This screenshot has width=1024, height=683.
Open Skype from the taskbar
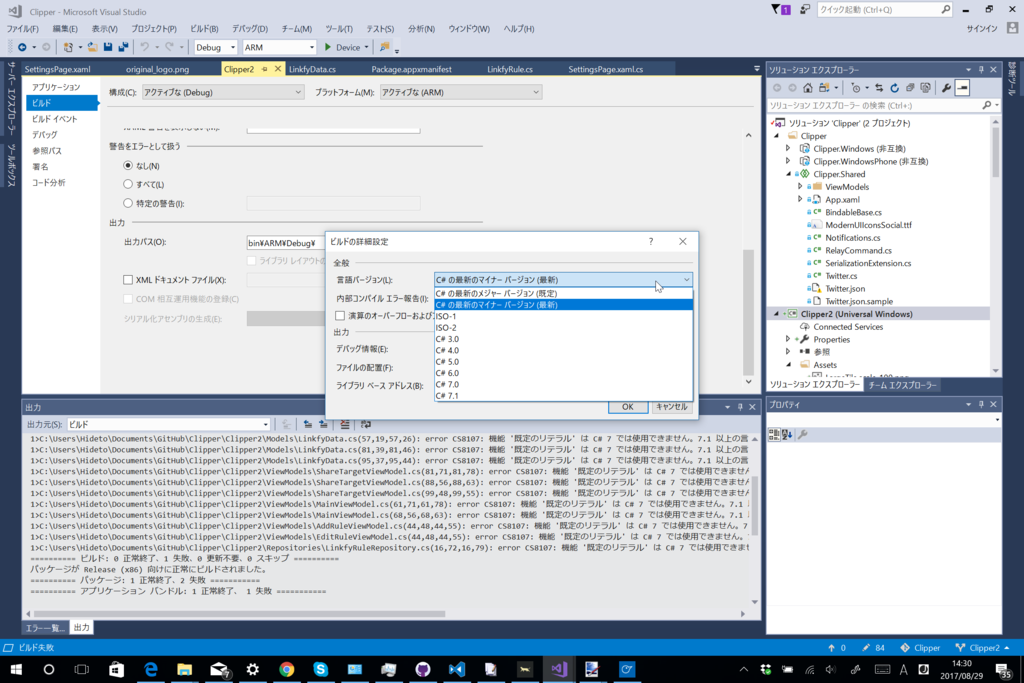tap(321, 669)
